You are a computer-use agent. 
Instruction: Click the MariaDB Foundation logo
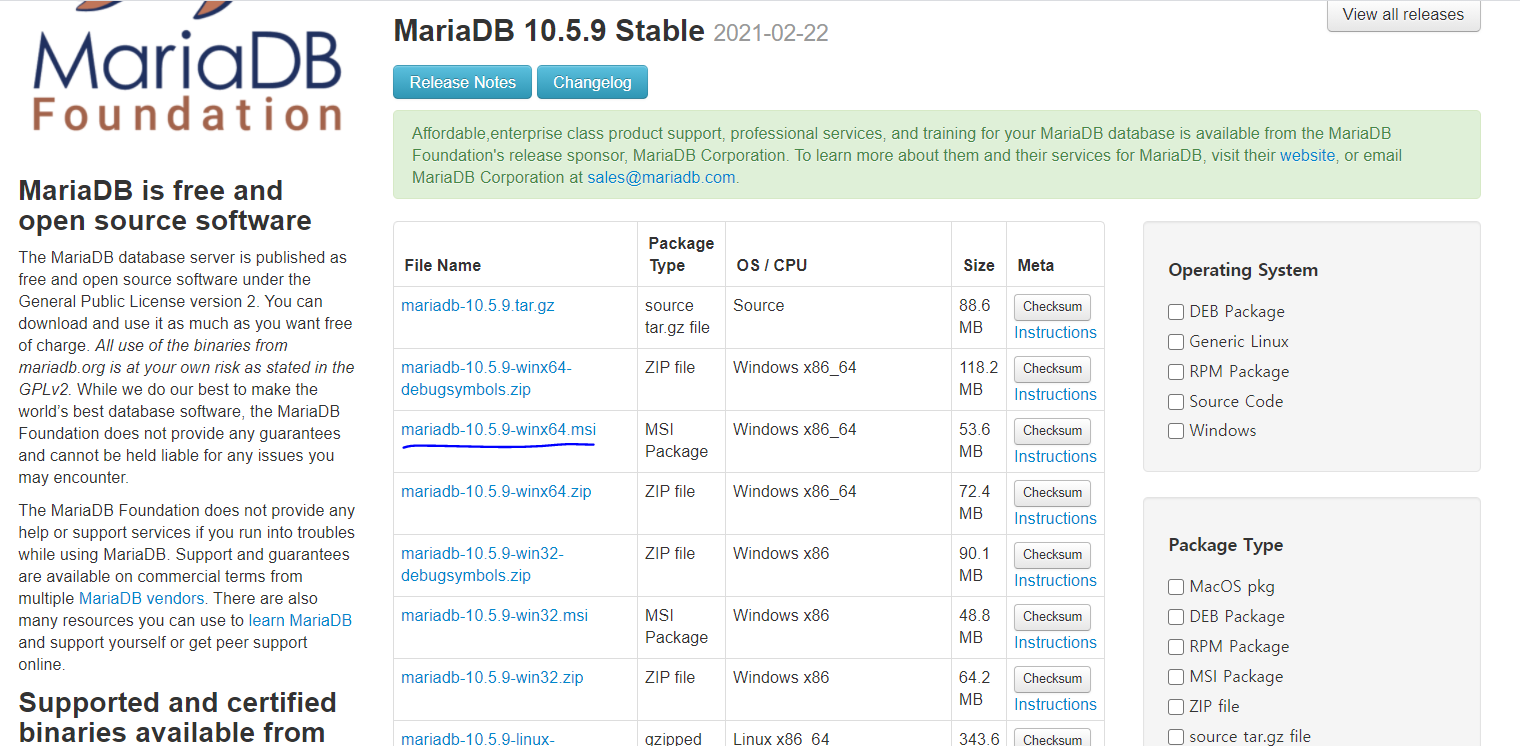[x=188, y=68]
